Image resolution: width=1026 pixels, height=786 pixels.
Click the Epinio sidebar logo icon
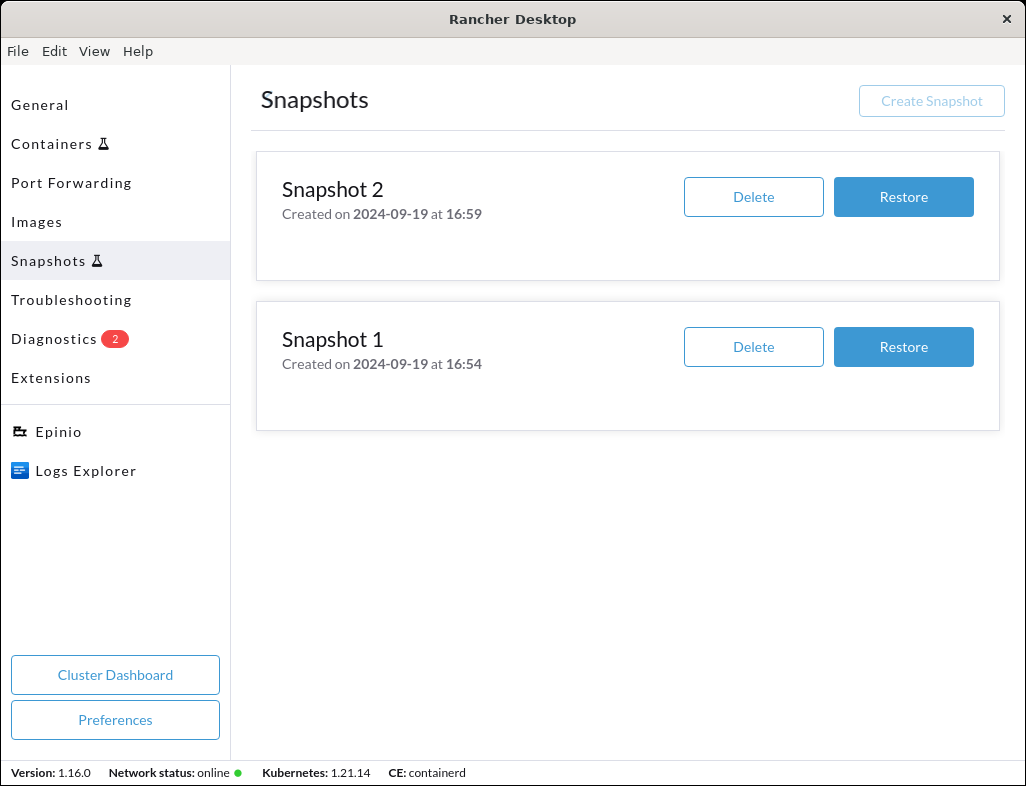19,431
